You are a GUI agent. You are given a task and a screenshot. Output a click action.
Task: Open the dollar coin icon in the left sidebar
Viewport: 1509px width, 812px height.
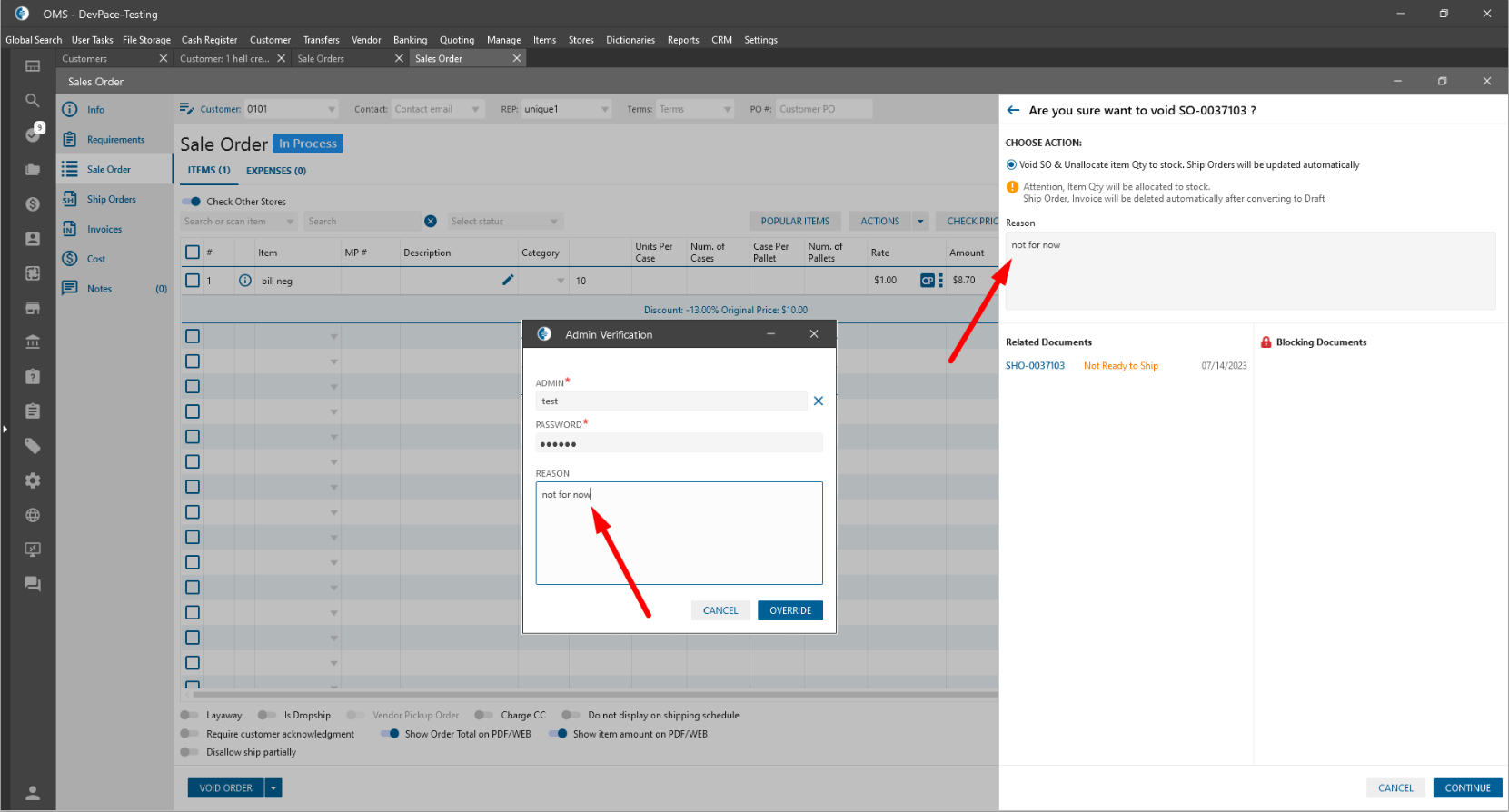pos(33,204)
